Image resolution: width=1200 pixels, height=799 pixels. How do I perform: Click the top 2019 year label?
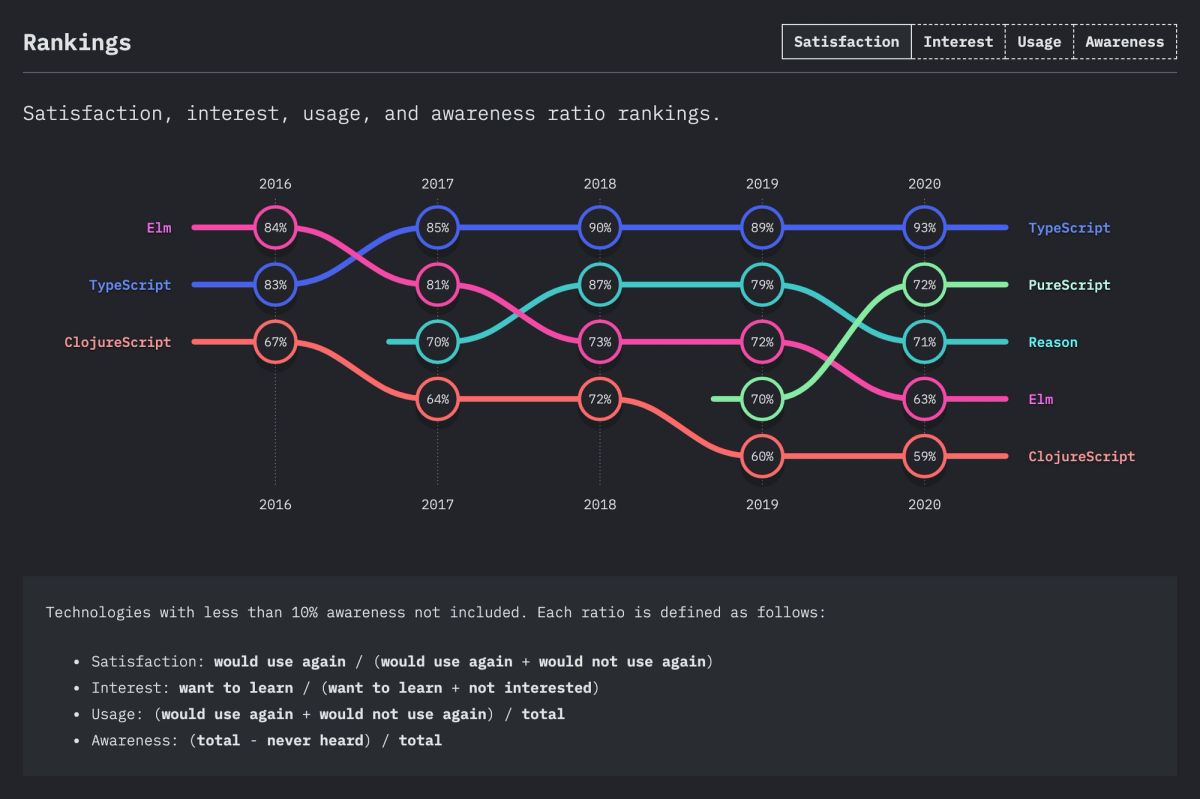[x=762, y=184]
